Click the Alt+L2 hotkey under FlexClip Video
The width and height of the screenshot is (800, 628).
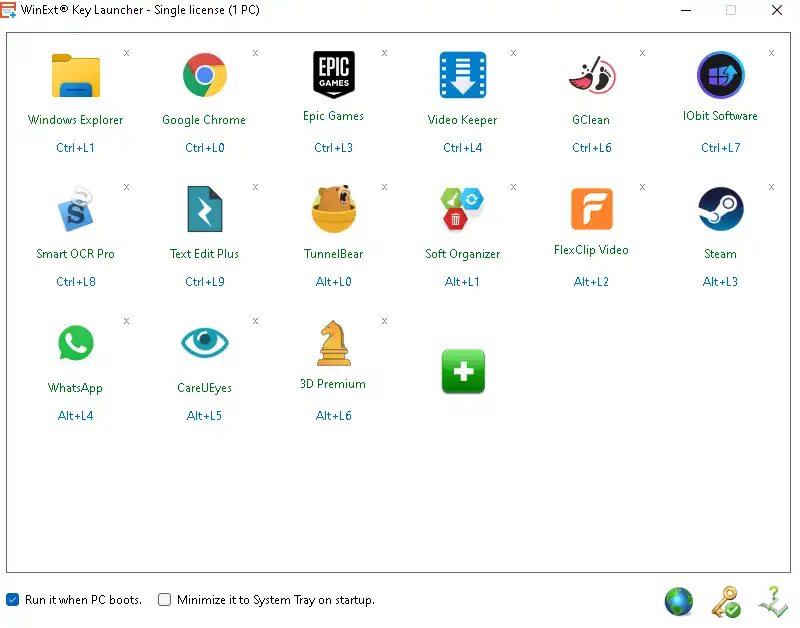pos(591,282)
